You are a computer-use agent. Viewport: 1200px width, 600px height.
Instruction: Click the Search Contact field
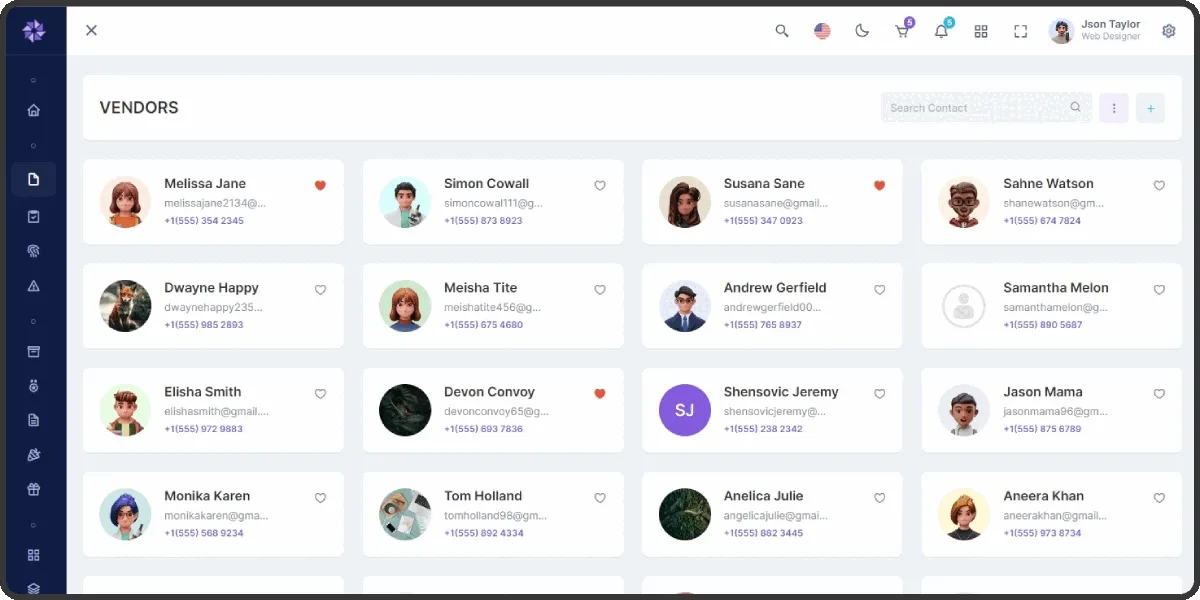tap(986, 108)
